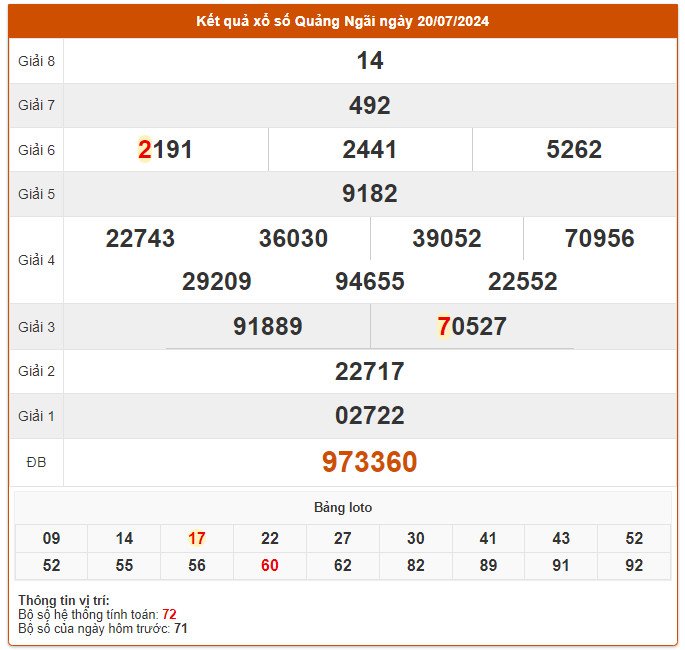Click the Giải 8 row label
Viewport: 685px width, 650px height.
click(x=36, y=61)
